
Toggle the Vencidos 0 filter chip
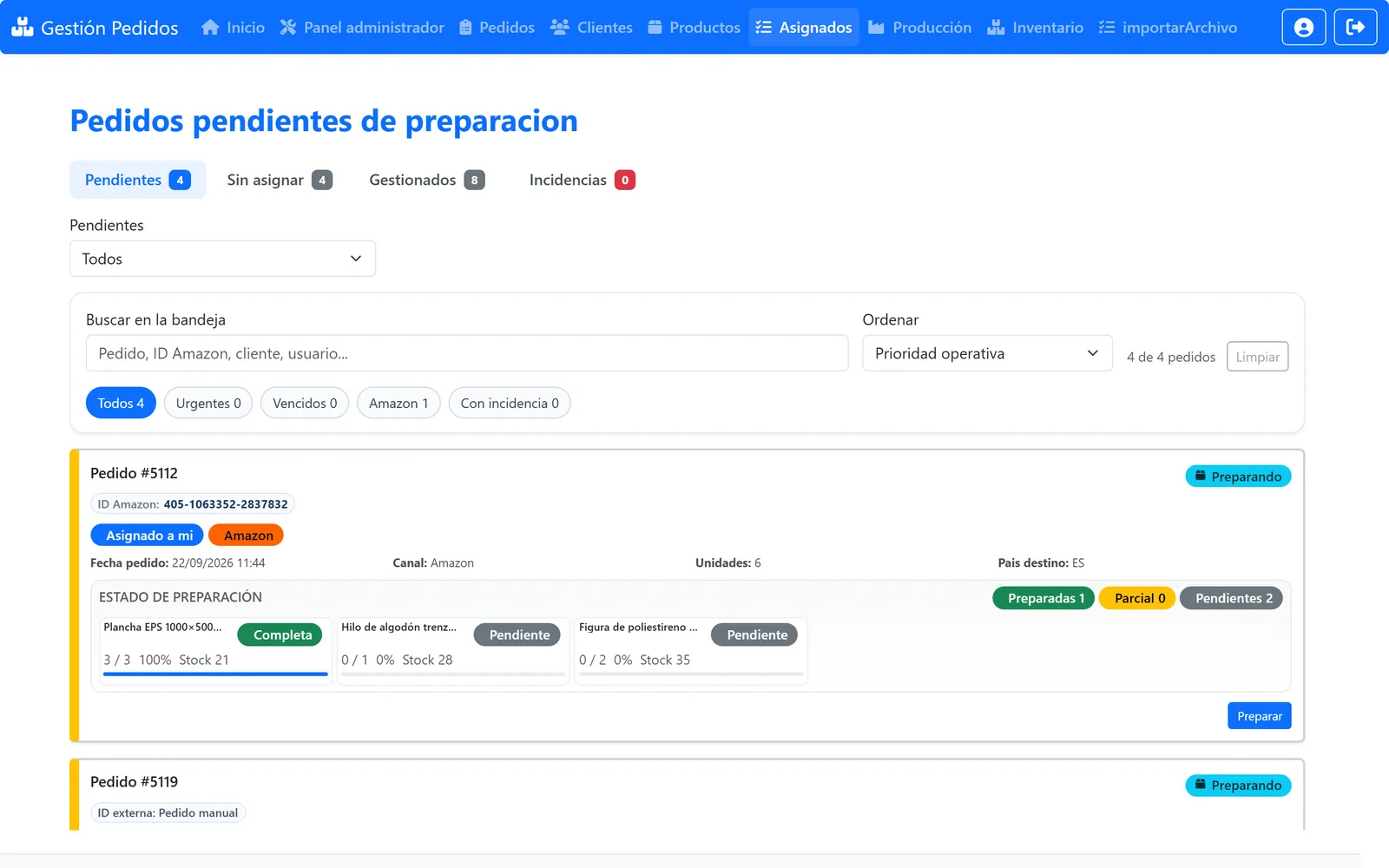[x=305, y=403]
